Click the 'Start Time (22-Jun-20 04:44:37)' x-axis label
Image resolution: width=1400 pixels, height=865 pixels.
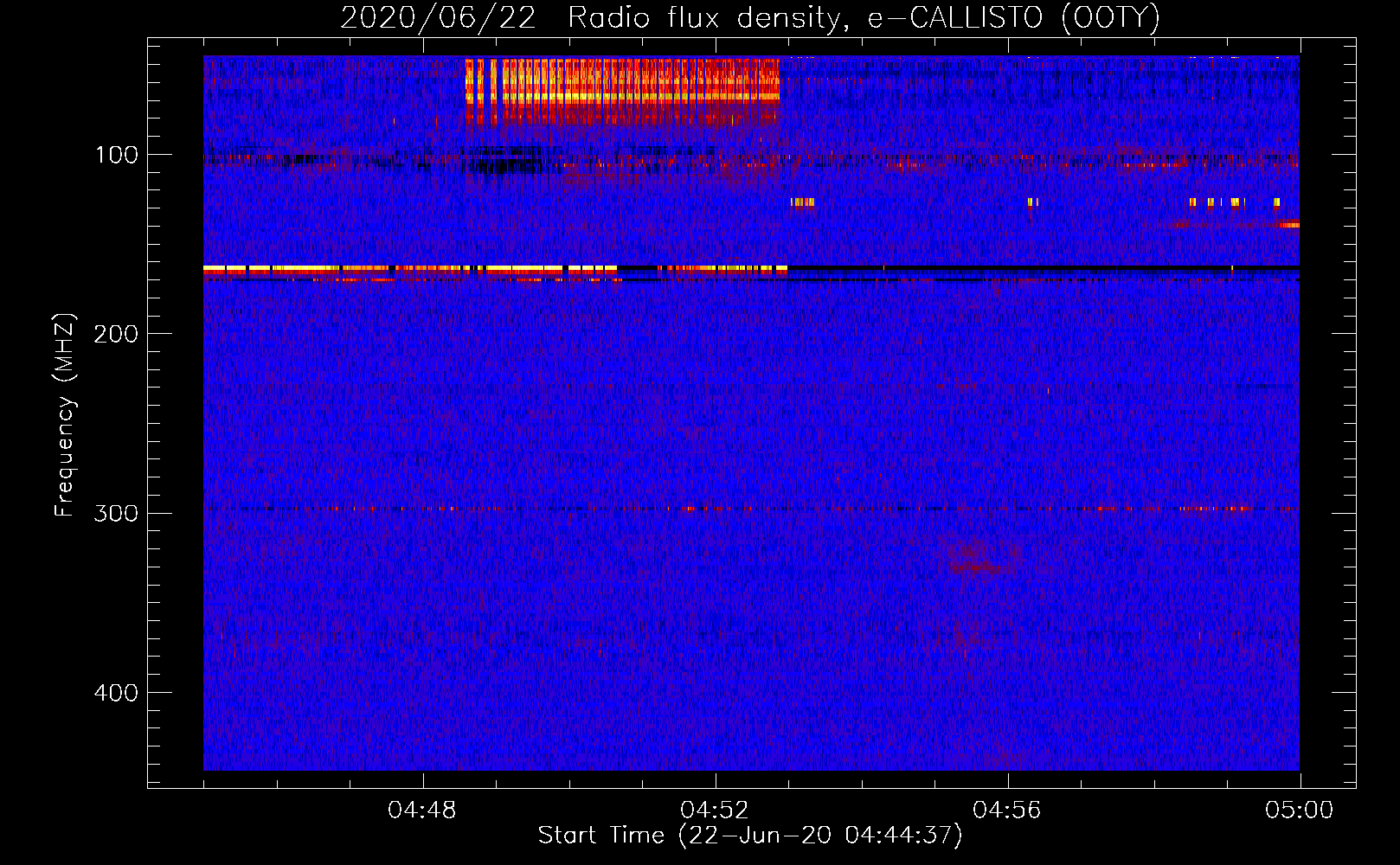click(750, 836)
